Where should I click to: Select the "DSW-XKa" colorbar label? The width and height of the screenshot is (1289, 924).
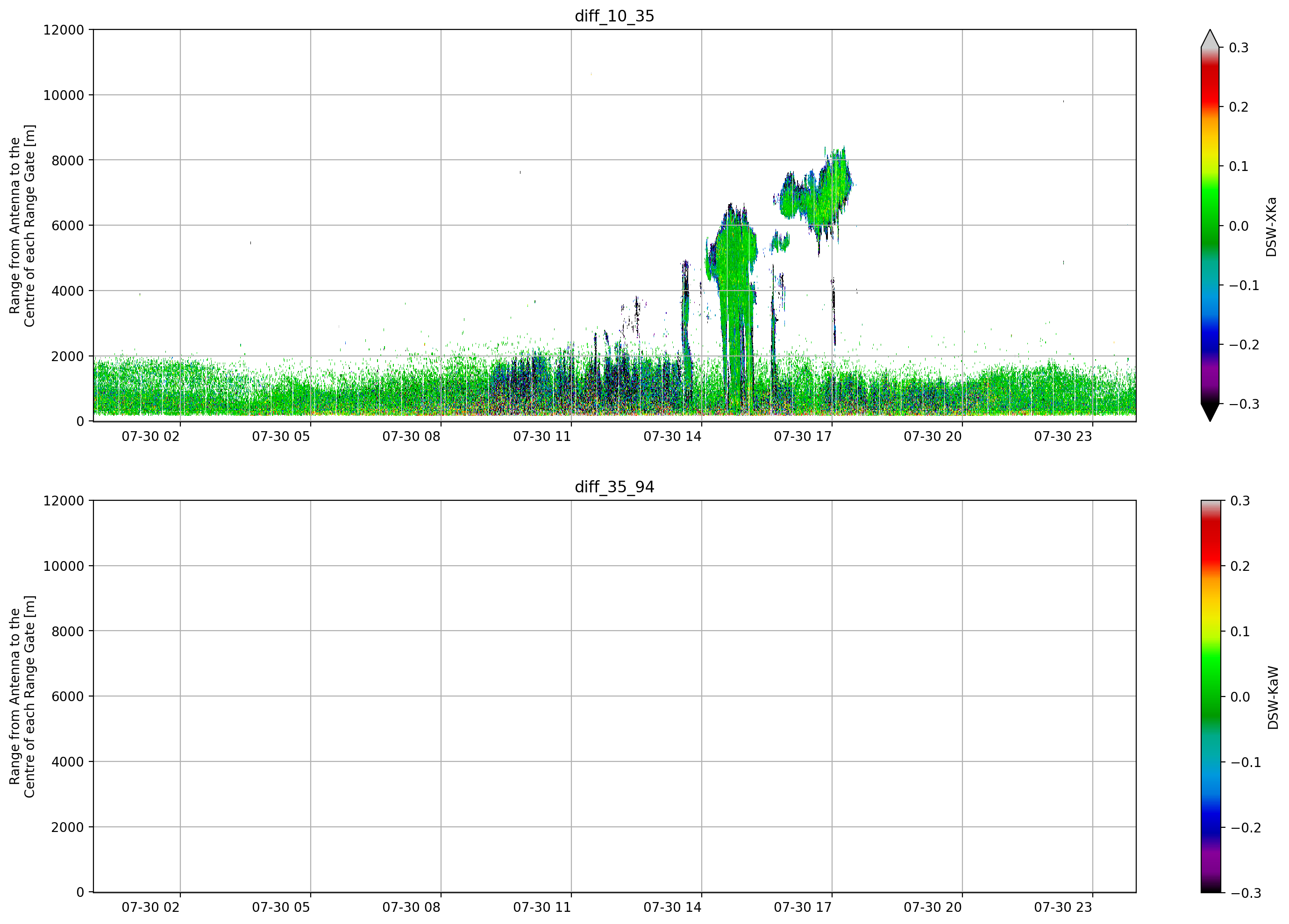coord(1271,227)
